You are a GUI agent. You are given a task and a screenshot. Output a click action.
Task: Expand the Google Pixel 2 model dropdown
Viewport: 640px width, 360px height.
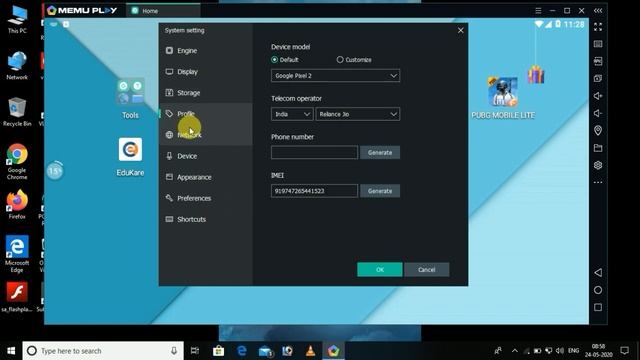(x=335, y=76)
